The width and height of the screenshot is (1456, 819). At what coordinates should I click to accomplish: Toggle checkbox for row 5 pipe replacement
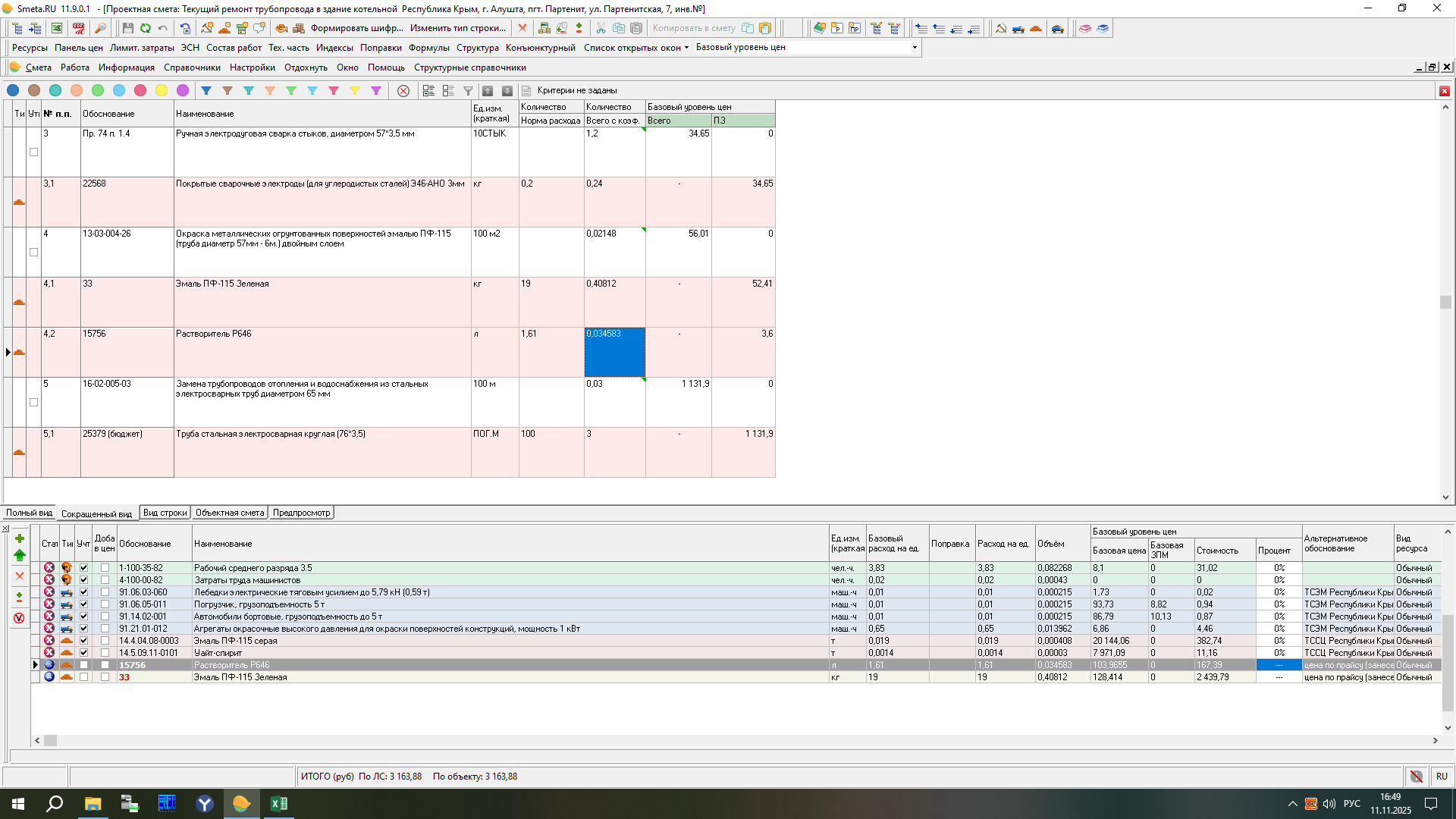(x=33, y=403)
